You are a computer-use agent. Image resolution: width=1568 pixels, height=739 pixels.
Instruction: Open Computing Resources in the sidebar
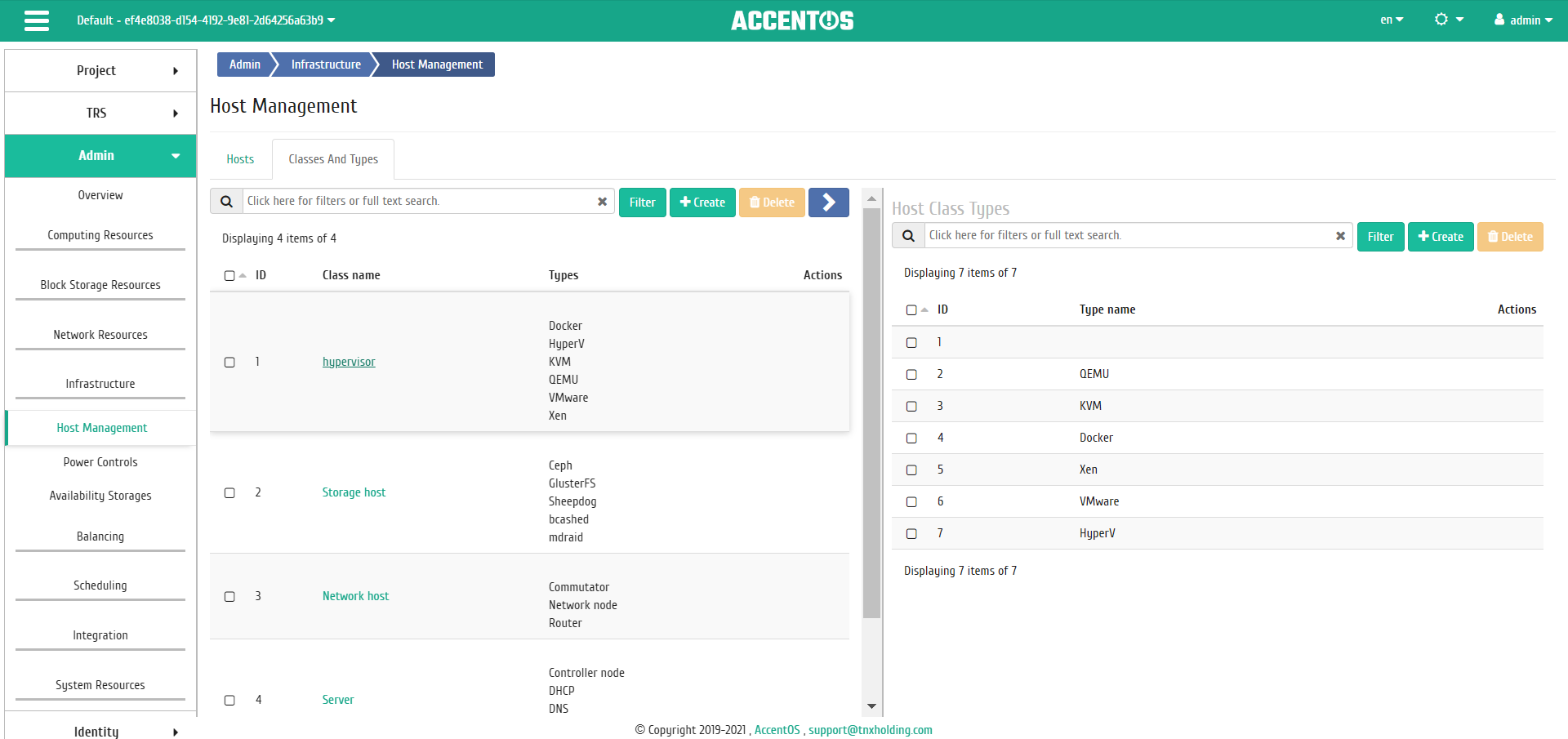coord(100,235)
